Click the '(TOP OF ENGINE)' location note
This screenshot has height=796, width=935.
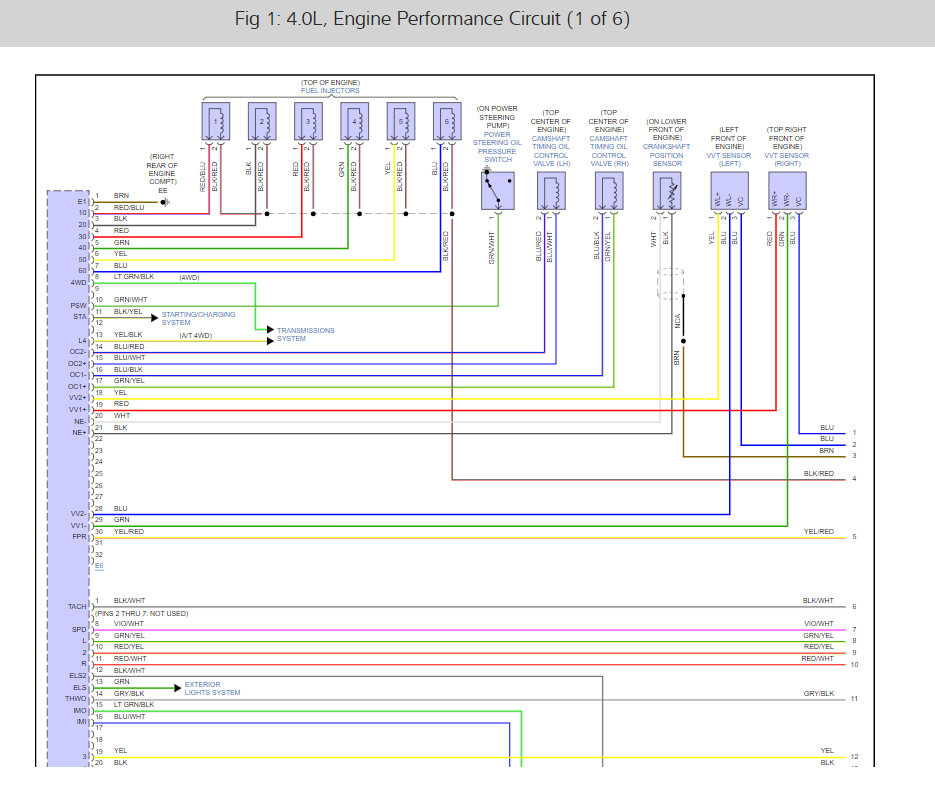[x=330, y=82]
